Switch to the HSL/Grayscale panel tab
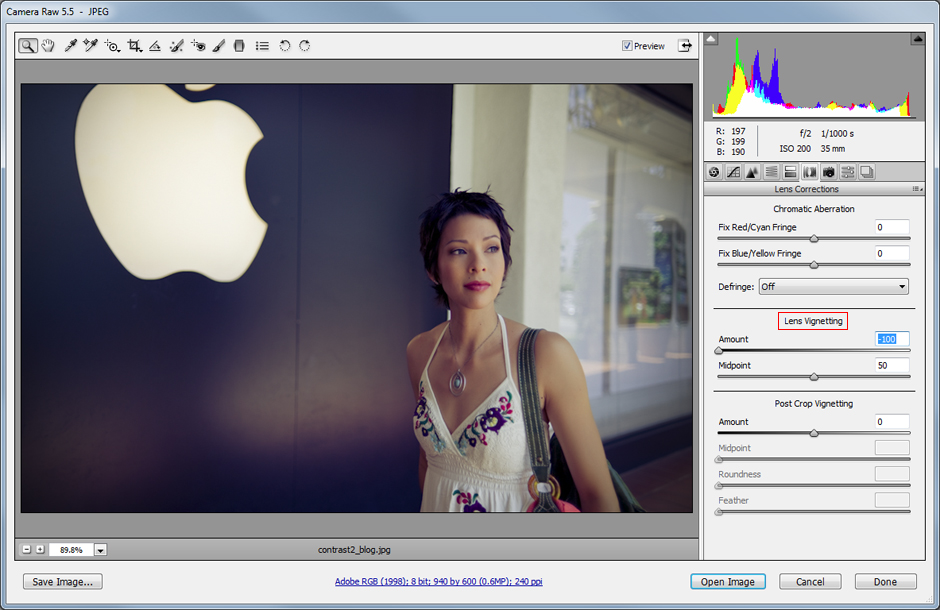This screenshot has height=610, width=940. pyautogui.click(x=772, y=173)
